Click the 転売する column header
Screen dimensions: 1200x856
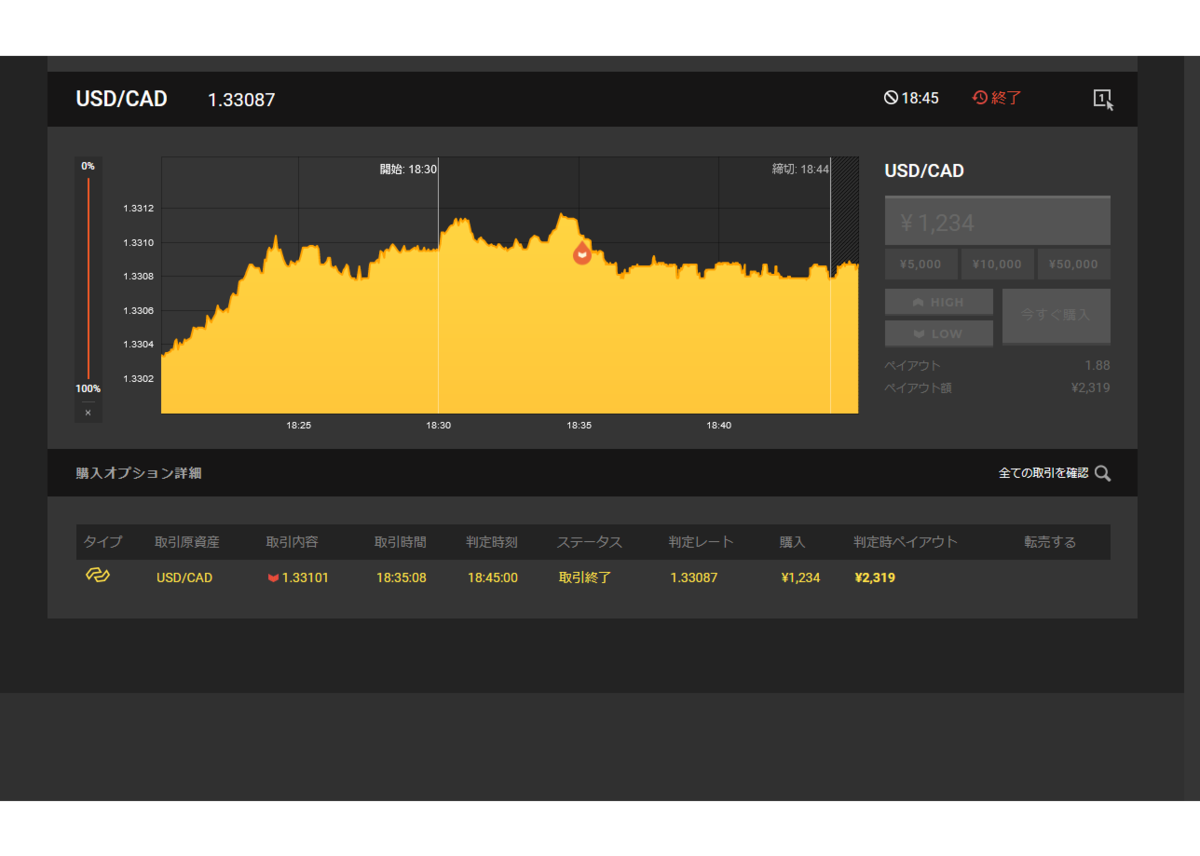coord(1050,542)
